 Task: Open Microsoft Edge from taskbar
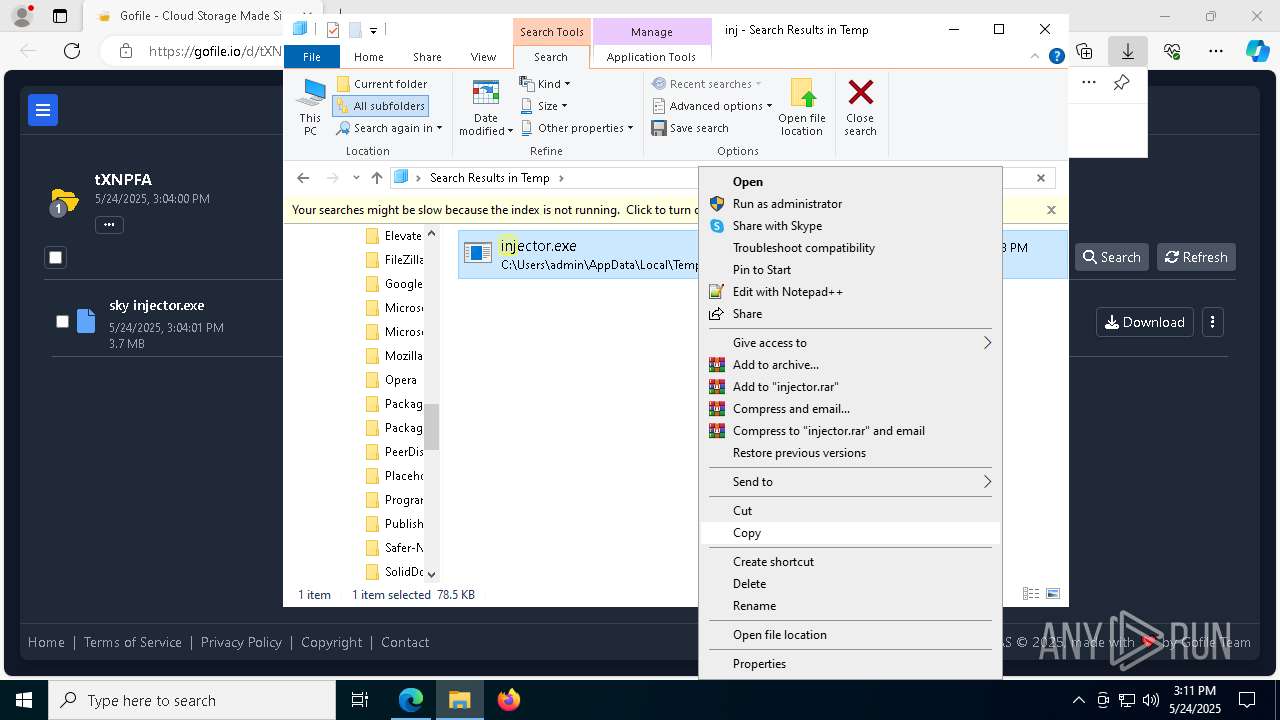pos(411,700)
